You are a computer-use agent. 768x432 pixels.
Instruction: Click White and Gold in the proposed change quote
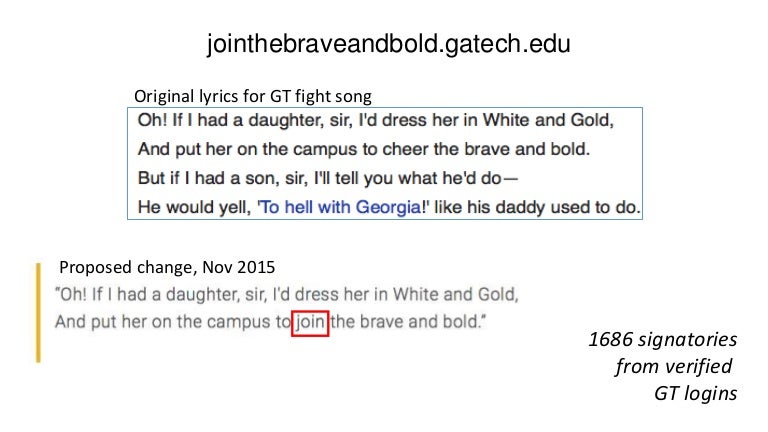click(x=456, y=294)
